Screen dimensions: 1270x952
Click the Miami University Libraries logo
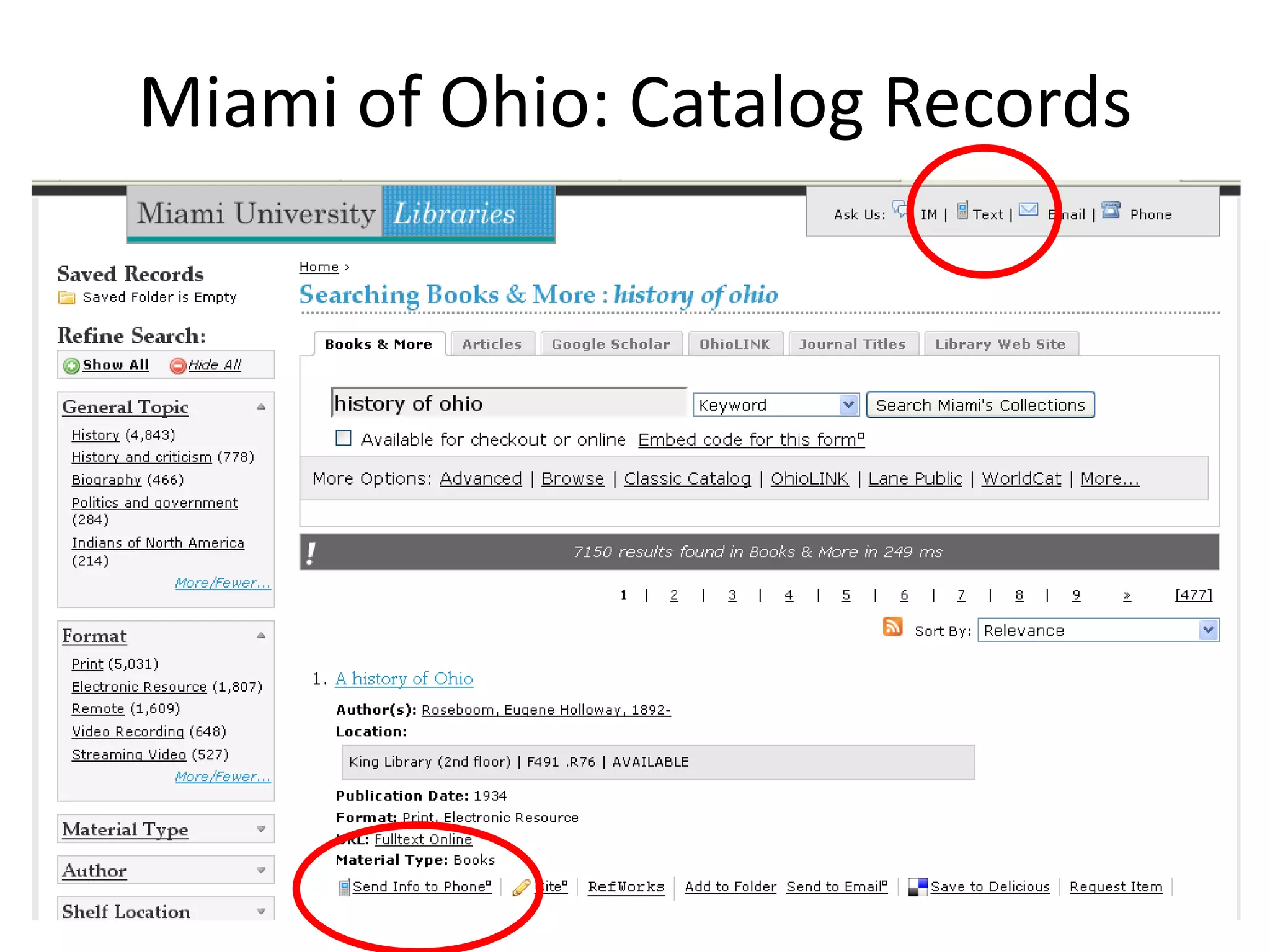pyautogui.click(x=341, y=214)
